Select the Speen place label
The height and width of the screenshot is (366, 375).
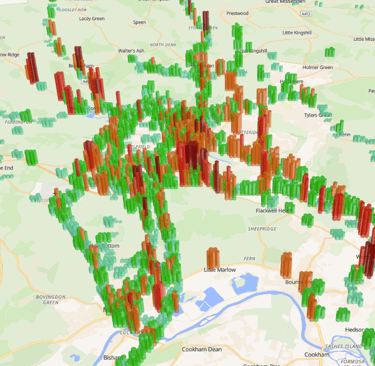tap(139, 22)
